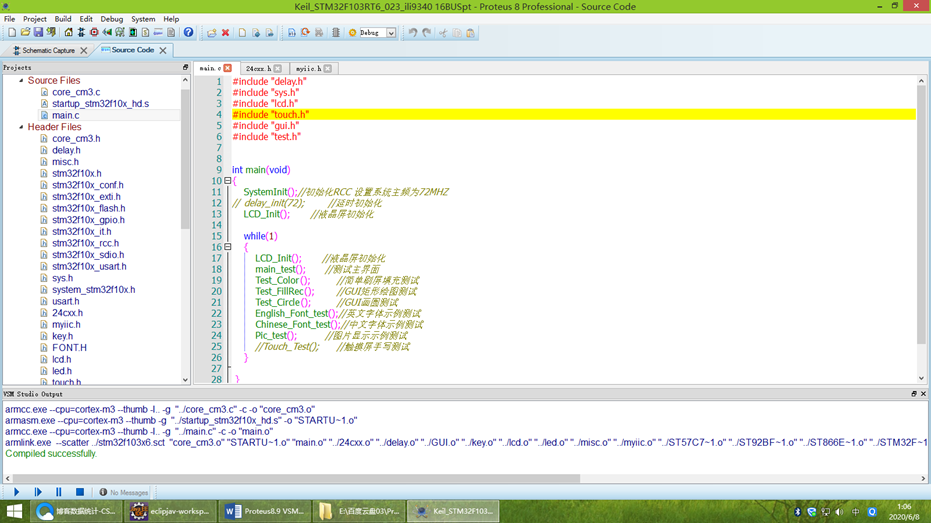Screen dimensions: 931x524
Task: Select system_stm32f10x.h in project tree
Action: click(93, 290)
